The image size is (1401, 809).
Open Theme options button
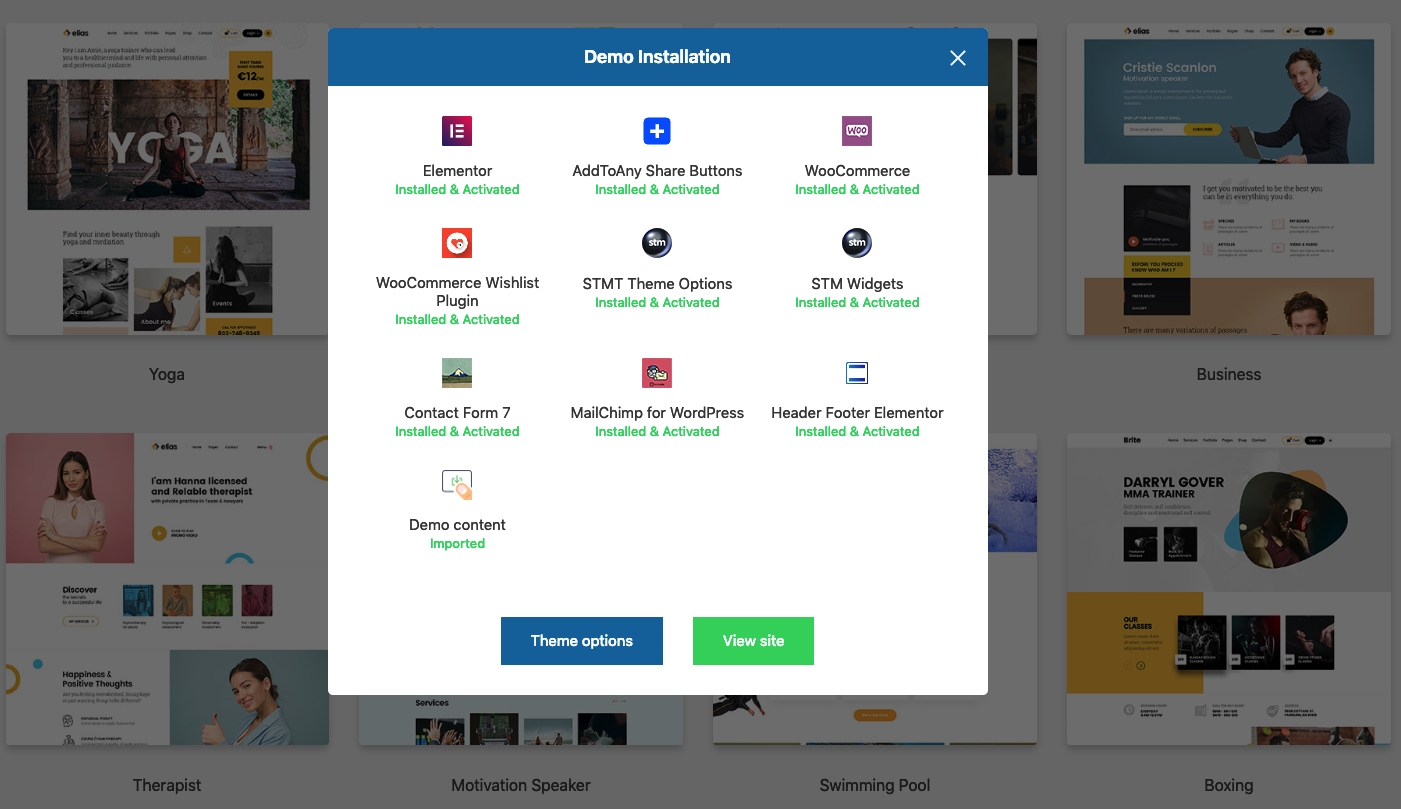pyautogui.click(x=582, y=641)
